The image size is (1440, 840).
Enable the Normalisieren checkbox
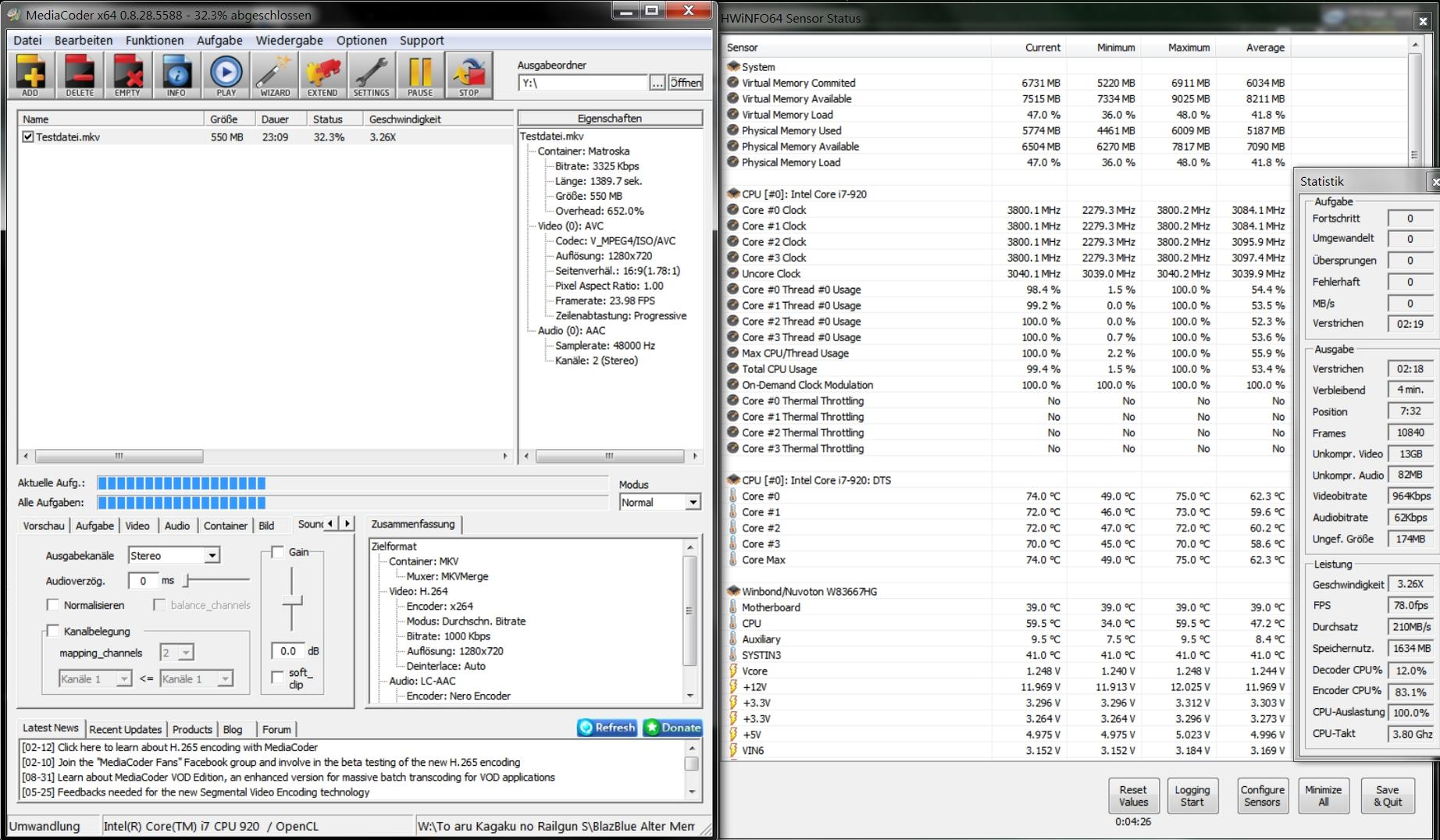click(53, 605)
